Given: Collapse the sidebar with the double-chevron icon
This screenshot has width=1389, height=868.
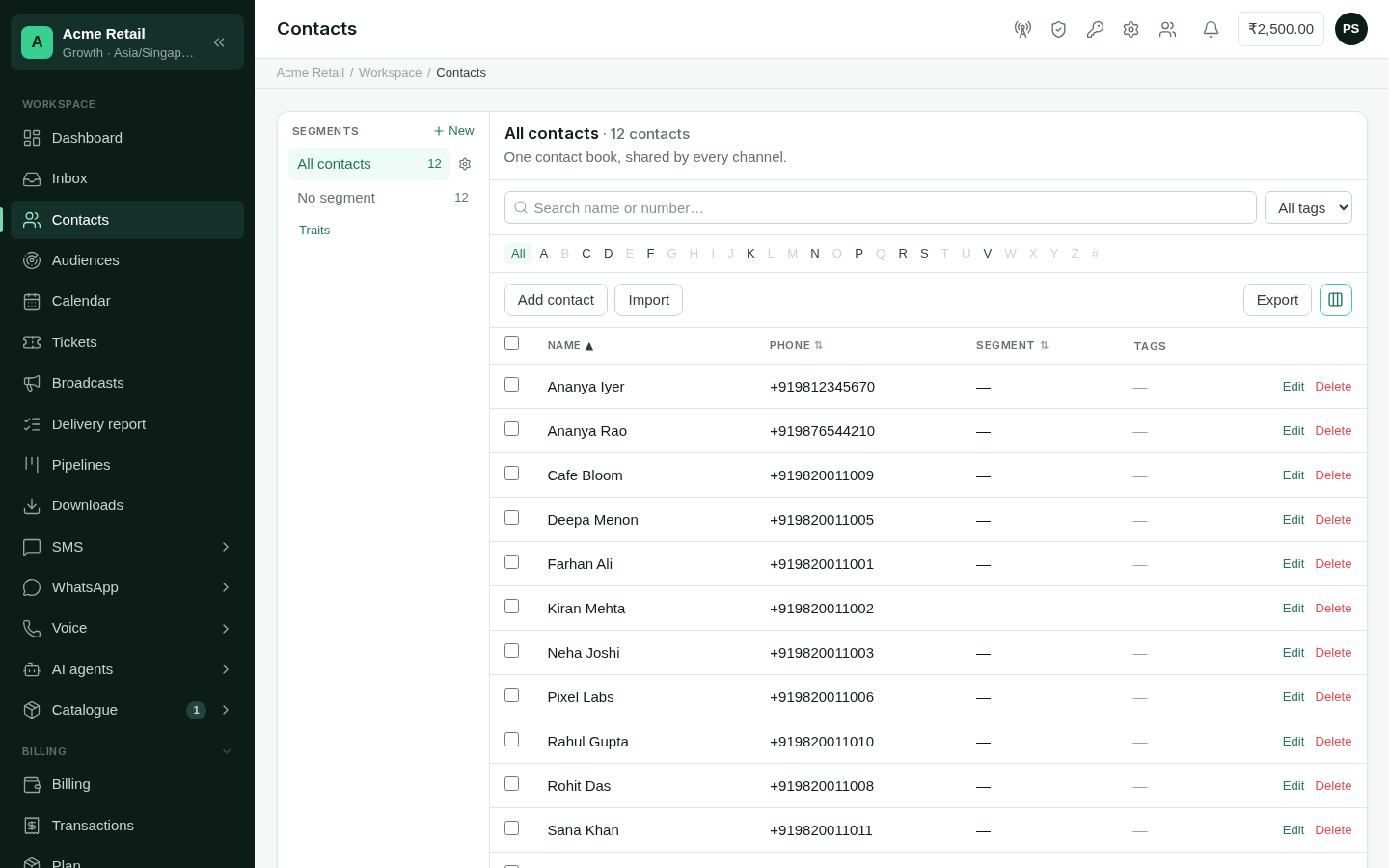Looking at the screenshot, I should 219,42.
